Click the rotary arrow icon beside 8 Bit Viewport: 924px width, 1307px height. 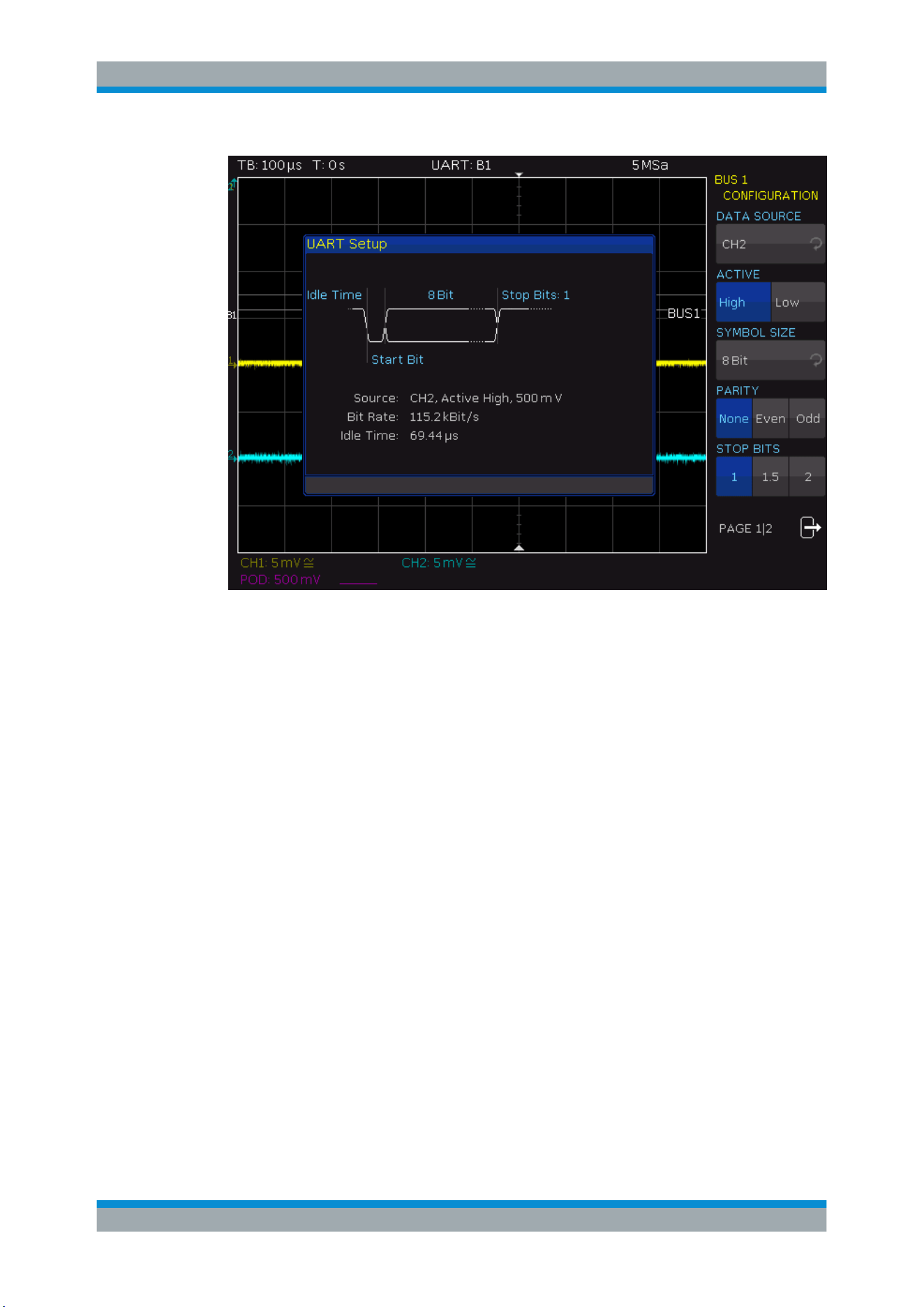(815, 360)
